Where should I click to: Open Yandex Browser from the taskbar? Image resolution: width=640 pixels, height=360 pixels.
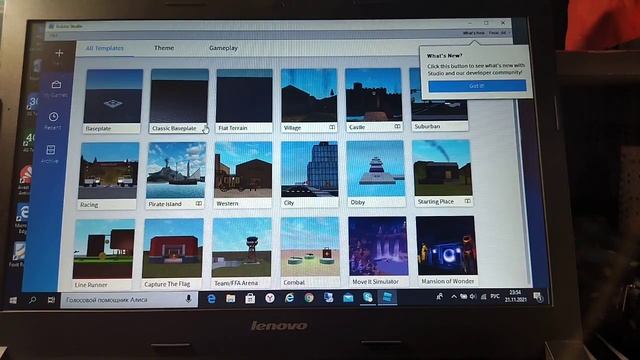(x=270, y=298)
